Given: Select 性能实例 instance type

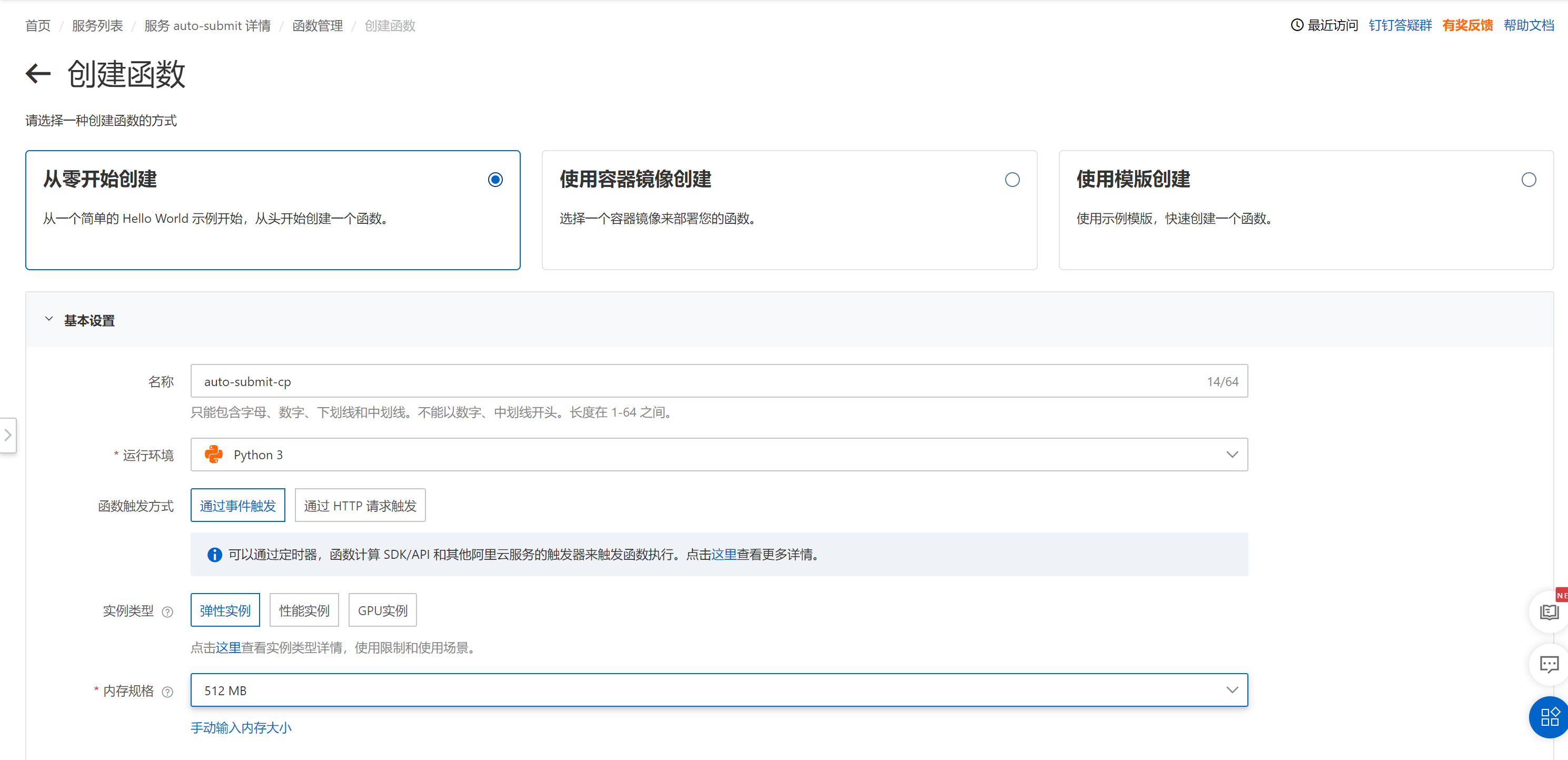Looking at the screenshot, I should click(x=304, y=610).
